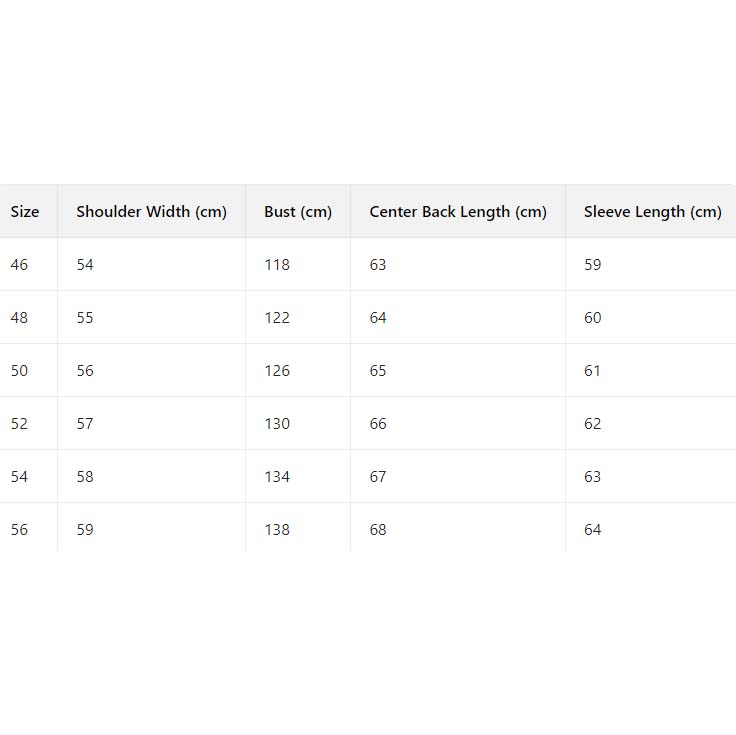Select sleeve length value 61

click(x=593, y=371)
